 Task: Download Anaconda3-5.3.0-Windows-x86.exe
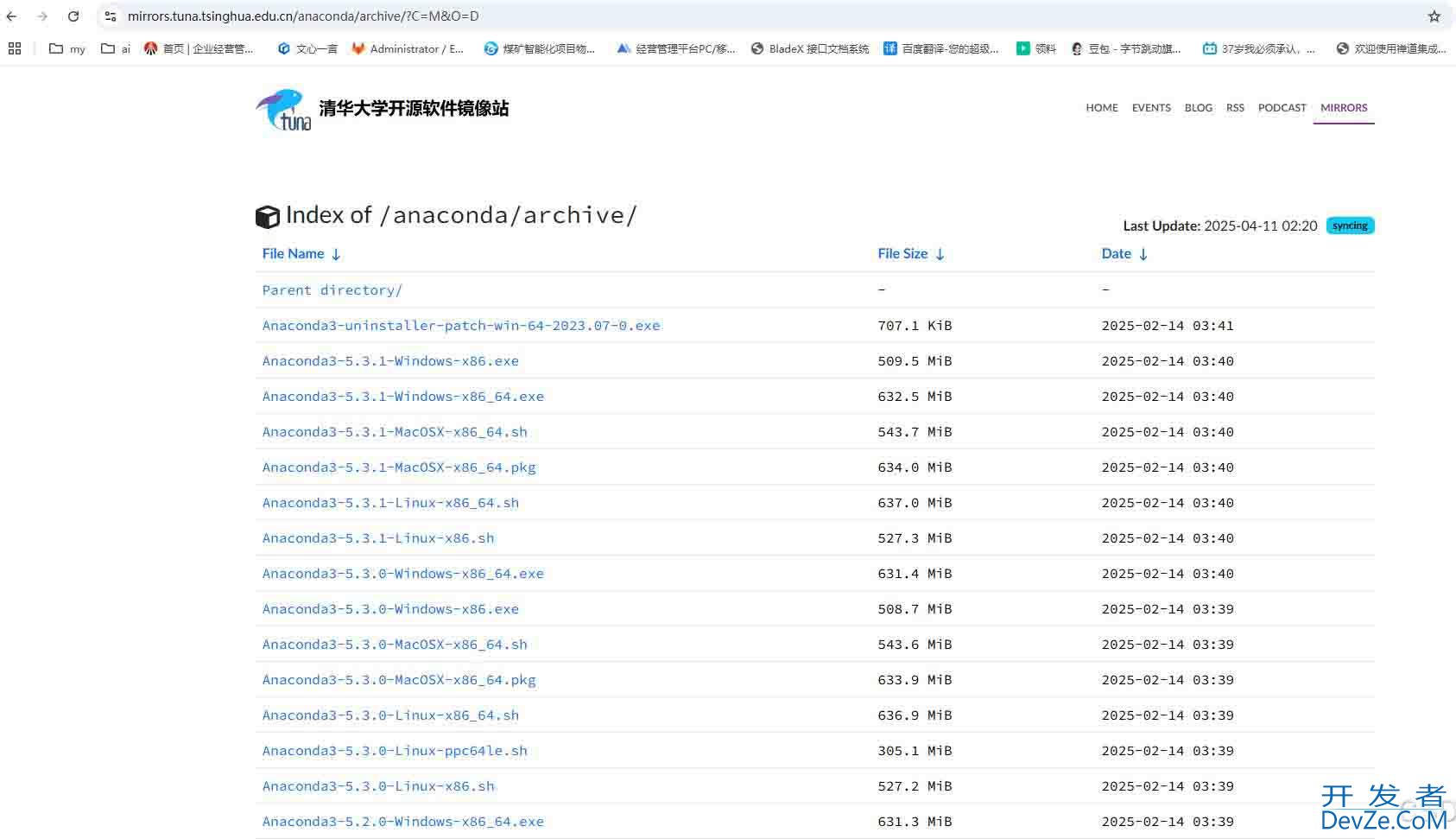tap(390, 609)
